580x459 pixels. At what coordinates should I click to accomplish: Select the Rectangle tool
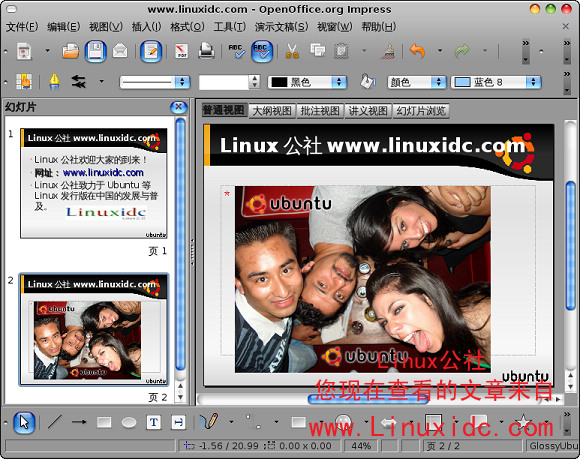tap(104, 422)
